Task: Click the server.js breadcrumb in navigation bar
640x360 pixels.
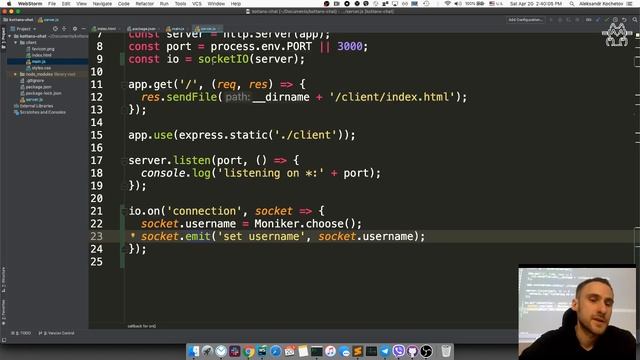Action: point(48,20)
